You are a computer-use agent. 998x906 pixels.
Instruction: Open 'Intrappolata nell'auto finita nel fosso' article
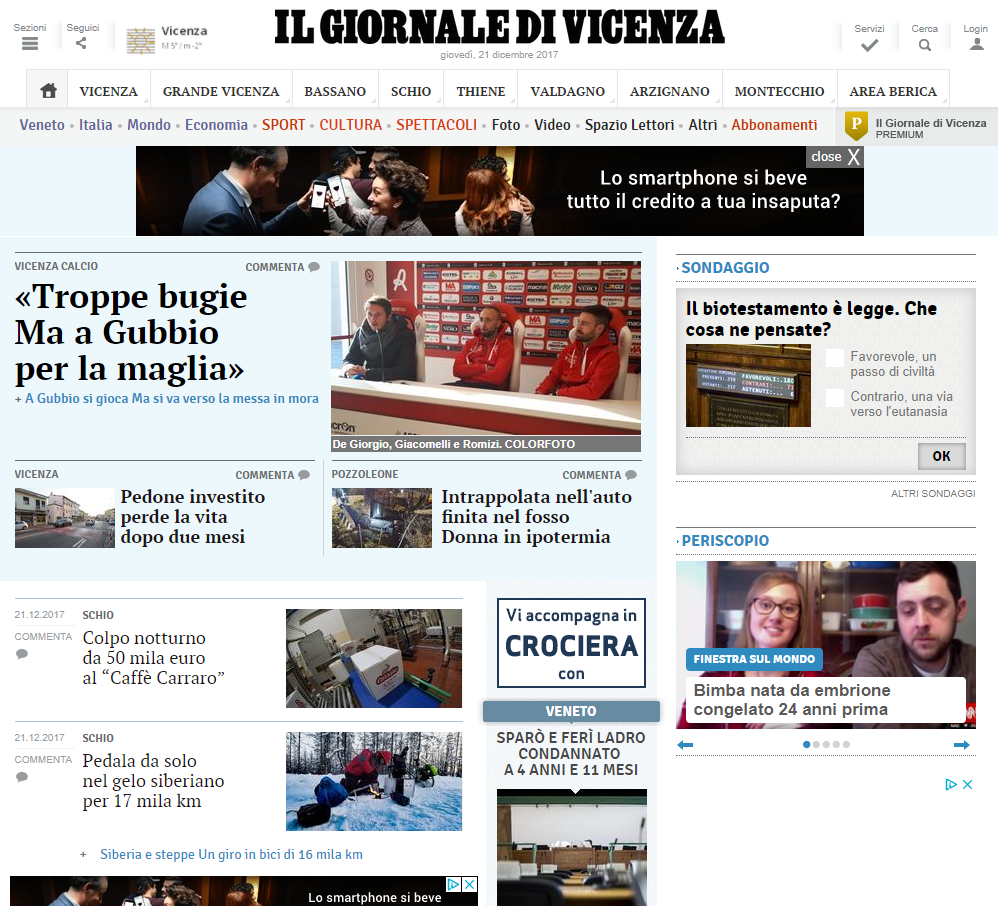[537, 517]
